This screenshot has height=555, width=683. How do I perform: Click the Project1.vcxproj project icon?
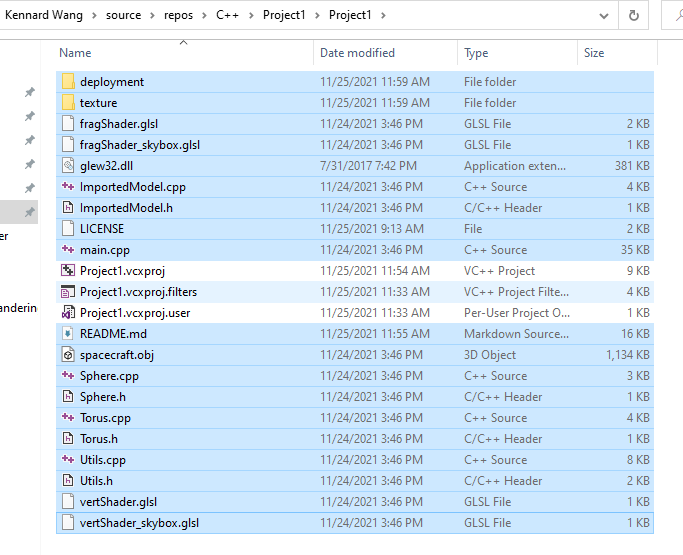68,271
